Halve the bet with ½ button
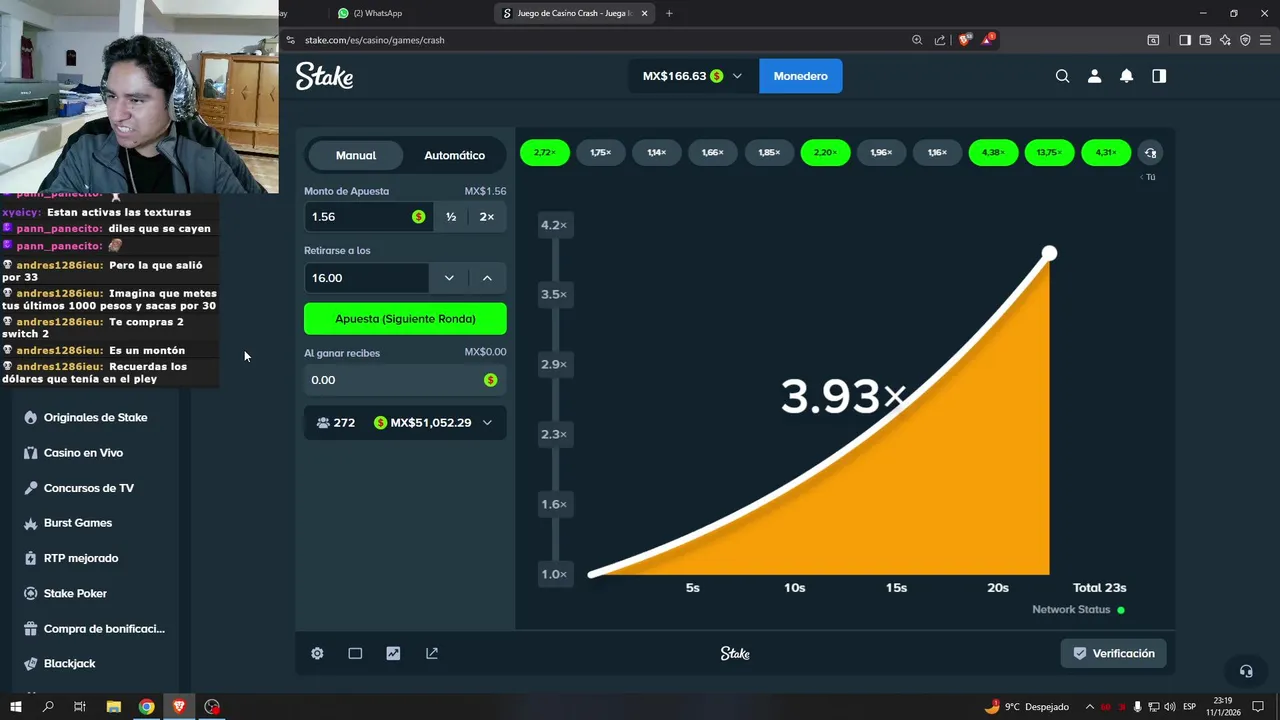Screen dimensions: 1280x720 pos(451,217)
